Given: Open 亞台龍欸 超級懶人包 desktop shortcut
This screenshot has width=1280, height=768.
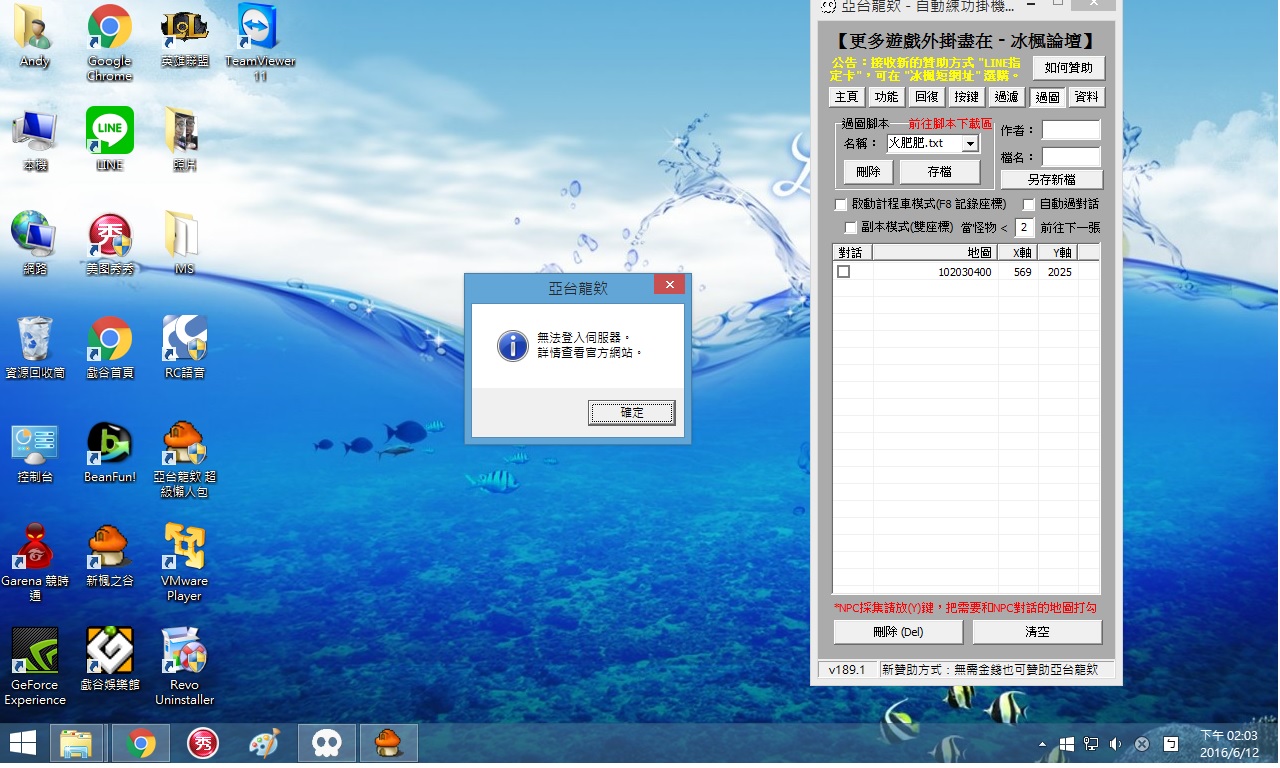Looking at the screenshot, I should coord(185,458).
